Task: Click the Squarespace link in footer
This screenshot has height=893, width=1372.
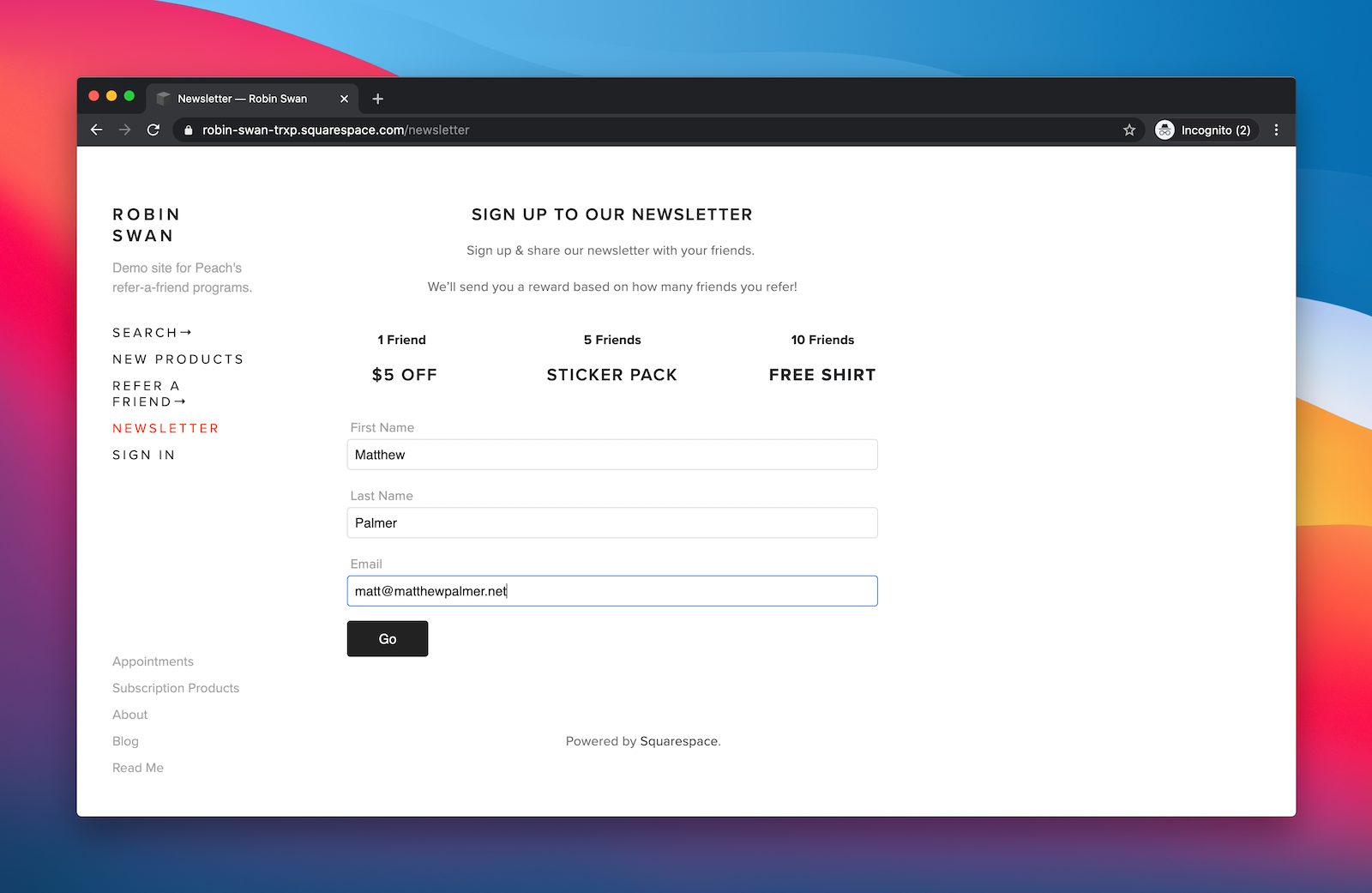Action: pyautogui.click(x=678, y=741)
